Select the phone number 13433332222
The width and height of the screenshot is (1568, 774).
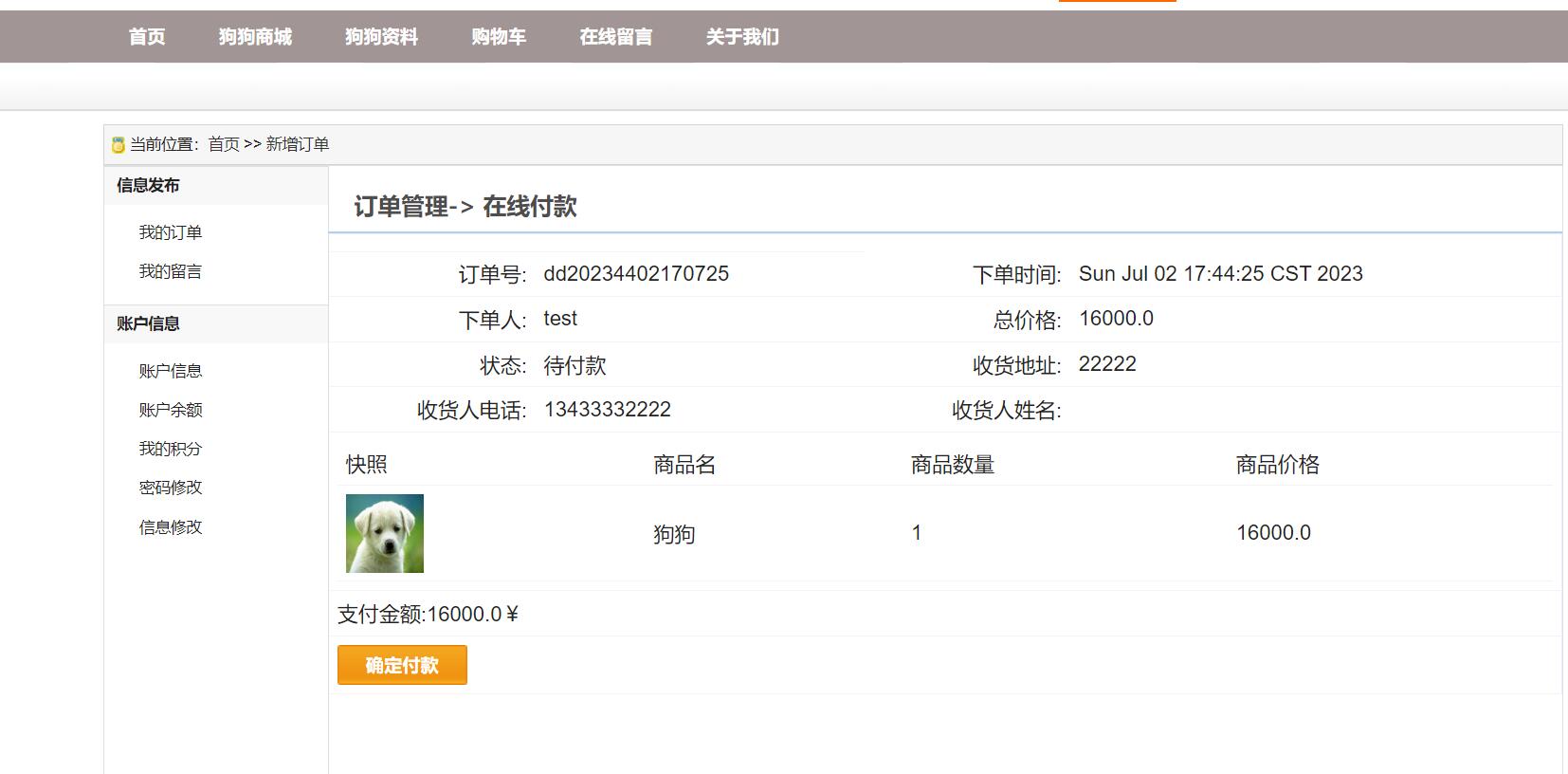tap(608, 410)
